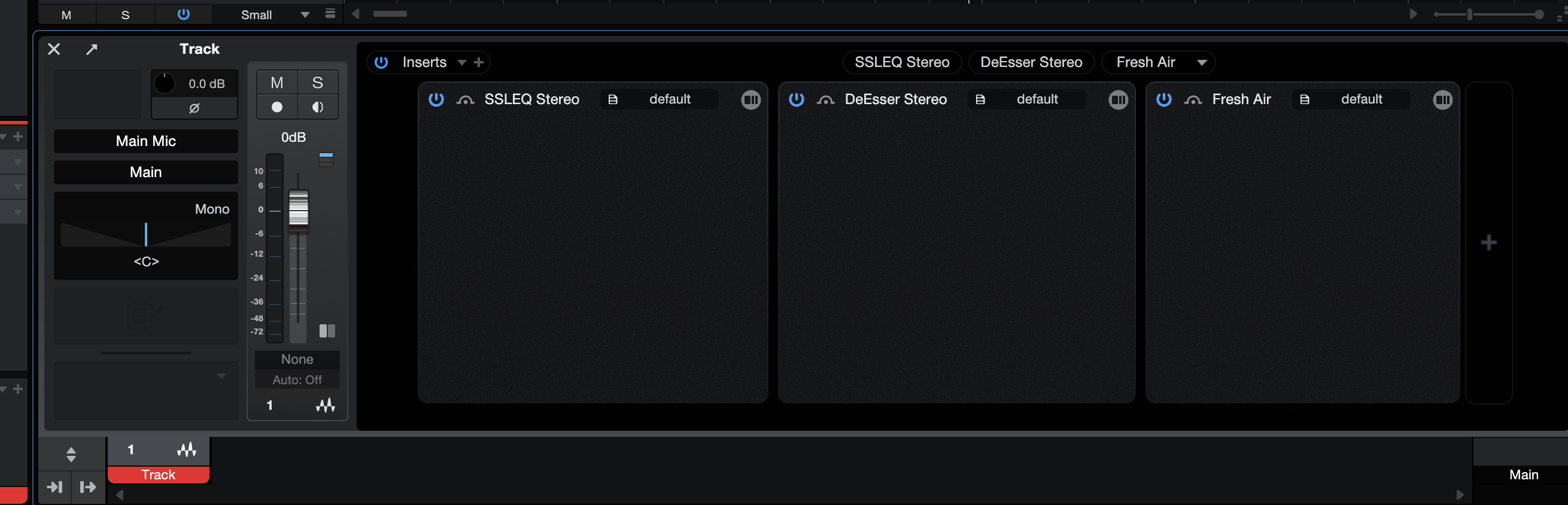
Task: Click the Fresh Air round expand icon
Action: pos(1443,100)
